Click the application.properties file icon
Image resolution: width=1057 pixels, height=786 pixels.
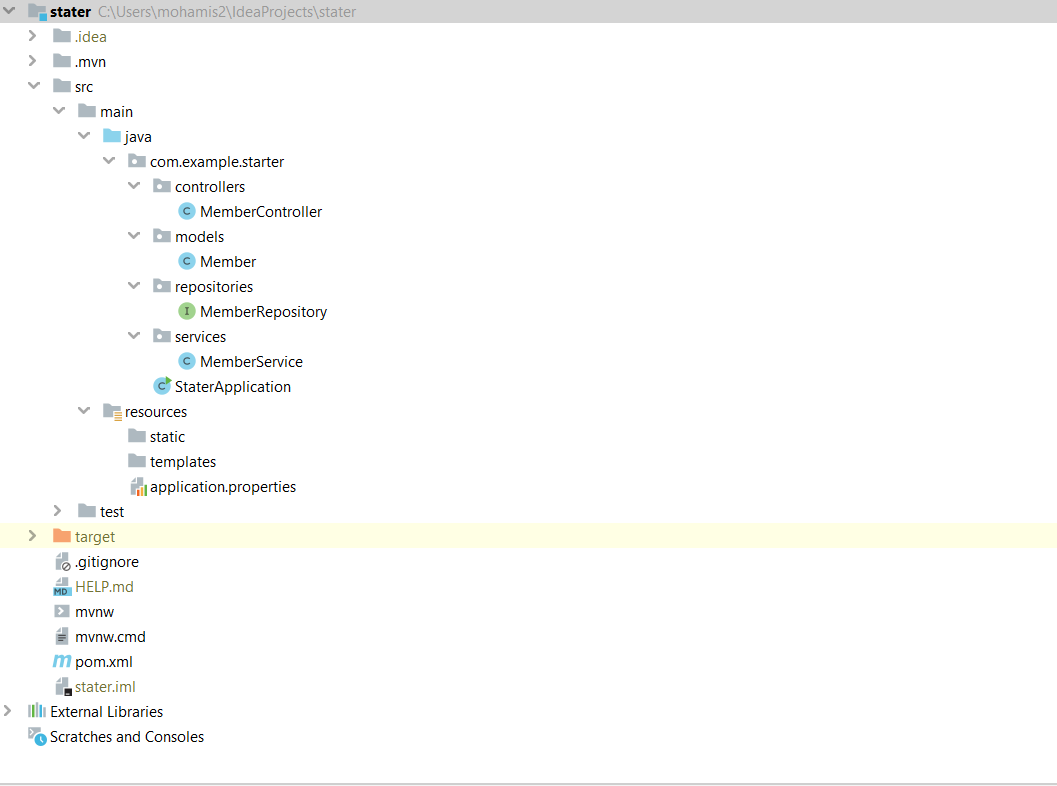tap(138, 486)
